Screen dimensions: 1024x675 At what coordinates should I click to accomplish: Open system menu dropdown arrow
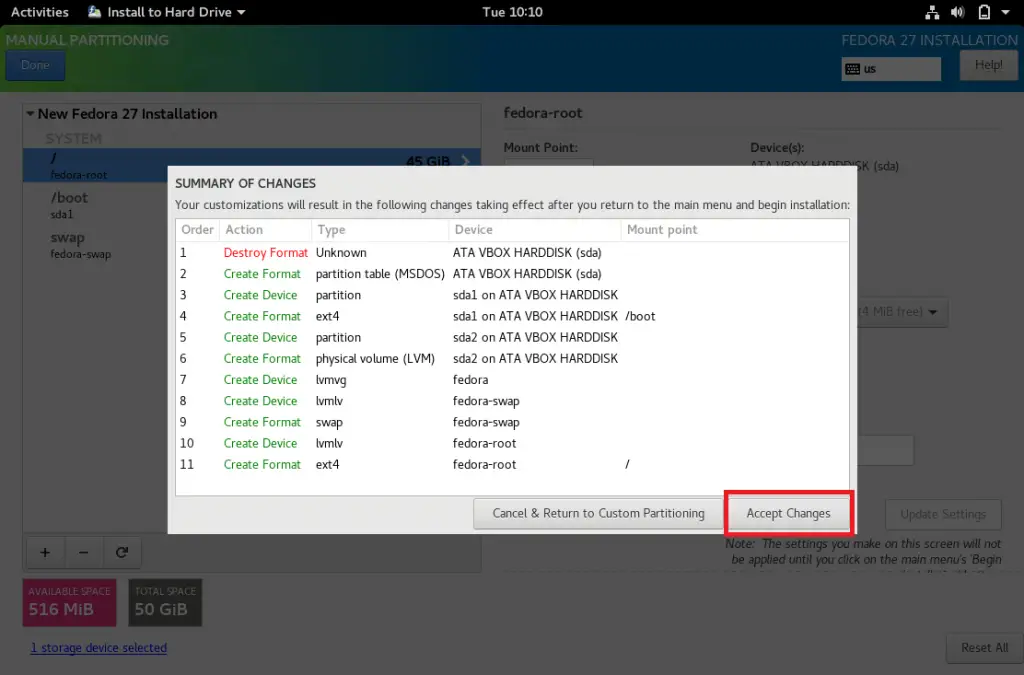coord(1005,12)
